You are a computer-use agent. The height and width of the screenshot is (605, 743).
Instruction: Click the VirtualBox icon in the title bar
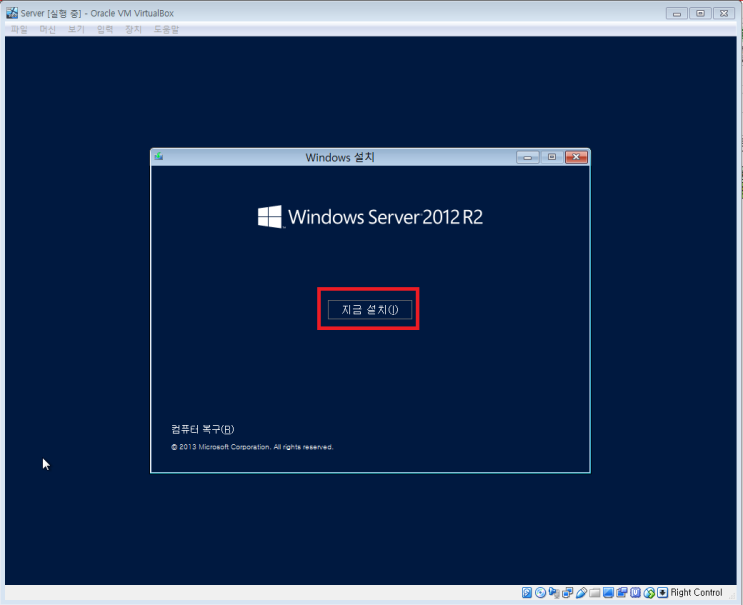point(11,13)
